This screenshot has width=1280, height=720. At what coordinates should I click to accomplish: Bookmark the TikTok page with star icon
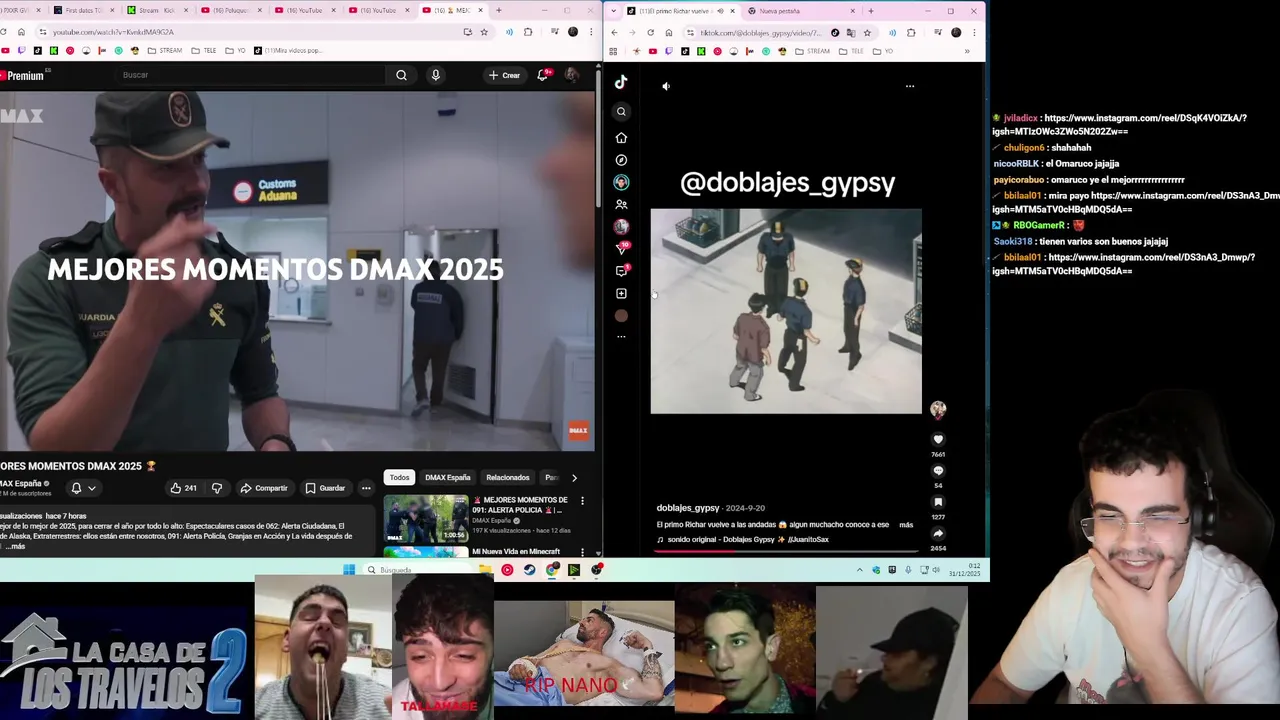[867, 32]
